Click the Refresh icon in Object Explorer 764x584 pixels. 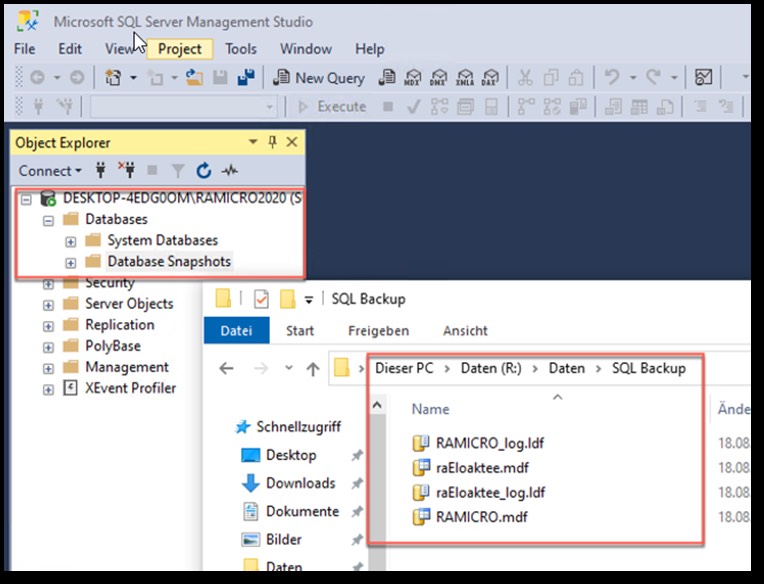204,170
